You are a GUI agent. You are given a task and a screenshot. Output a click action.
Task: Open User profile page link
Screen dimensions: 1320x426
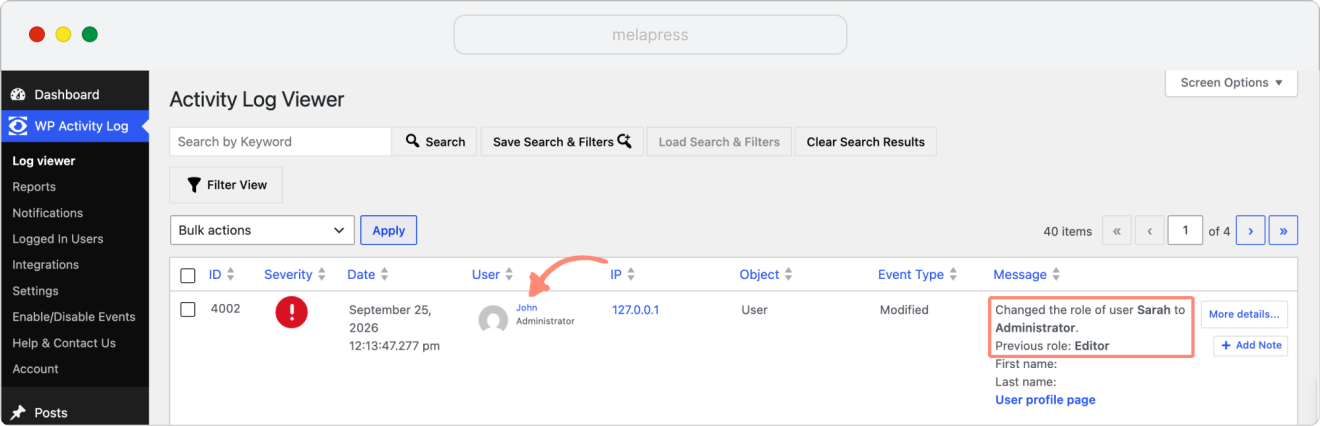pos(1045,400)
